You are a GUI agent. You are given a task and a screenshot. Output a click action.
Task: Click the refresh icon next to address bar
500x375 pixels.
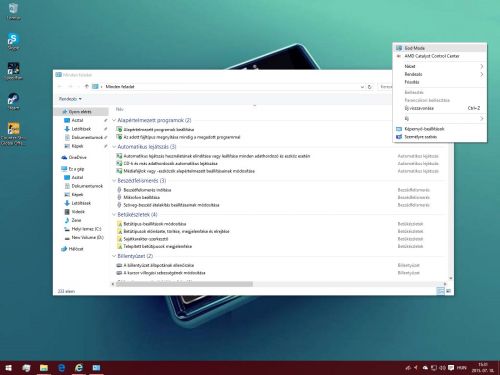coord(369,87)
